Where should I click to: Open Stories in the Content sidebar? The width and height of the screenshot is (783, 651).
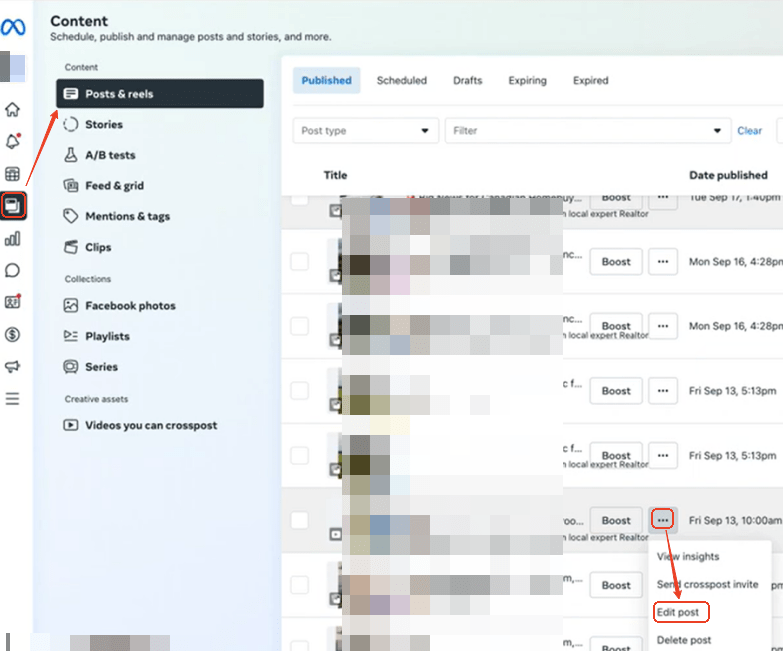tap(104, 125)
